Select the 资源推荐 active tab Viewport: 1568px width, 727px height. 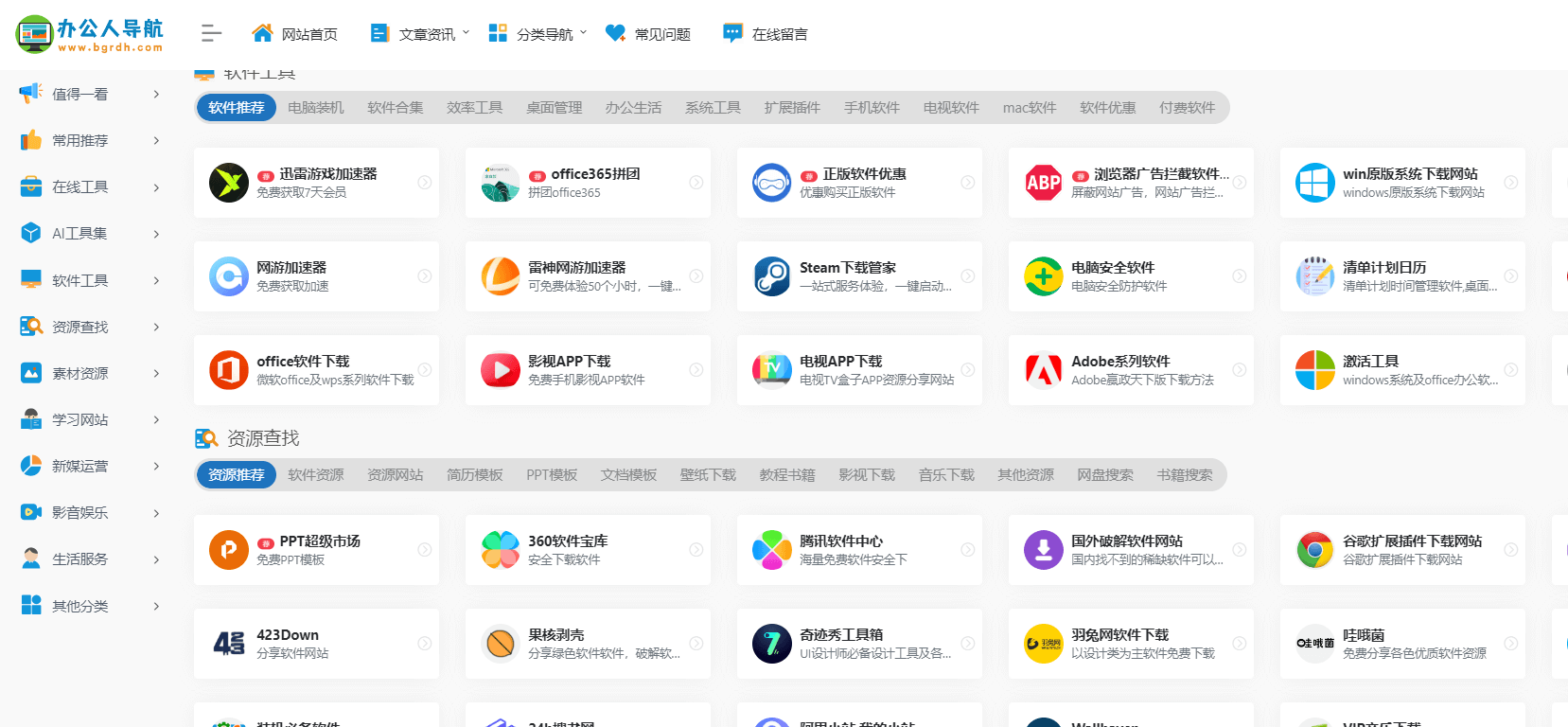(x=237, y=475)
